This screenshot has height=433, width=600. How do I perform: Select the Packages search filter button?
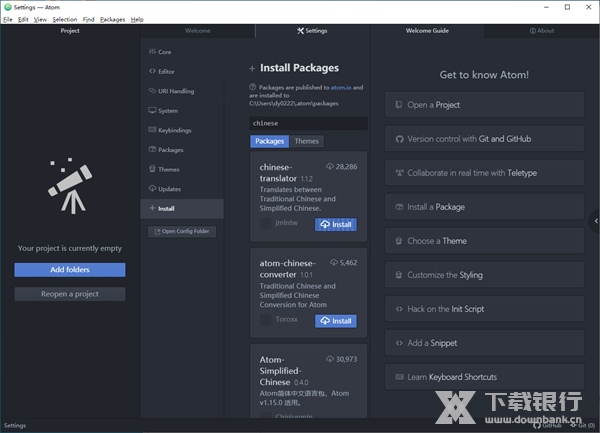[x=268, y=142]
